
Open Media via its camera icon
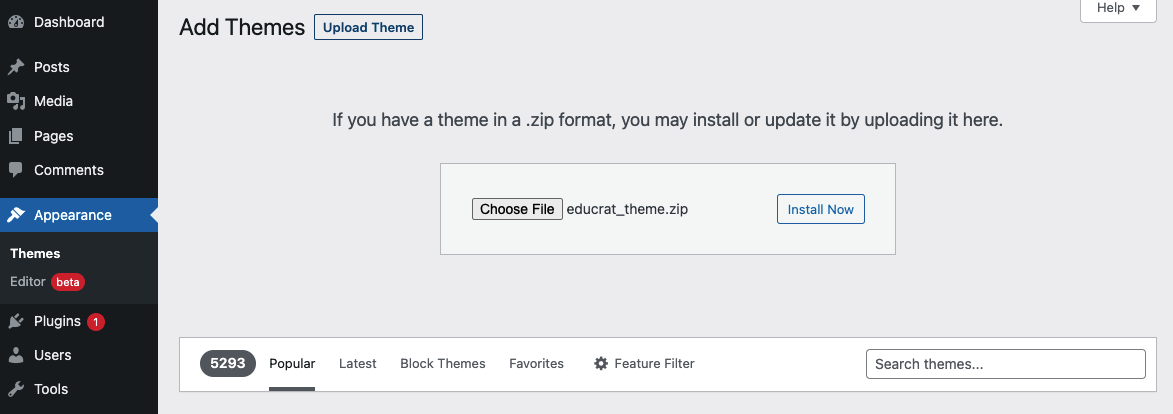tap(16, 101)
